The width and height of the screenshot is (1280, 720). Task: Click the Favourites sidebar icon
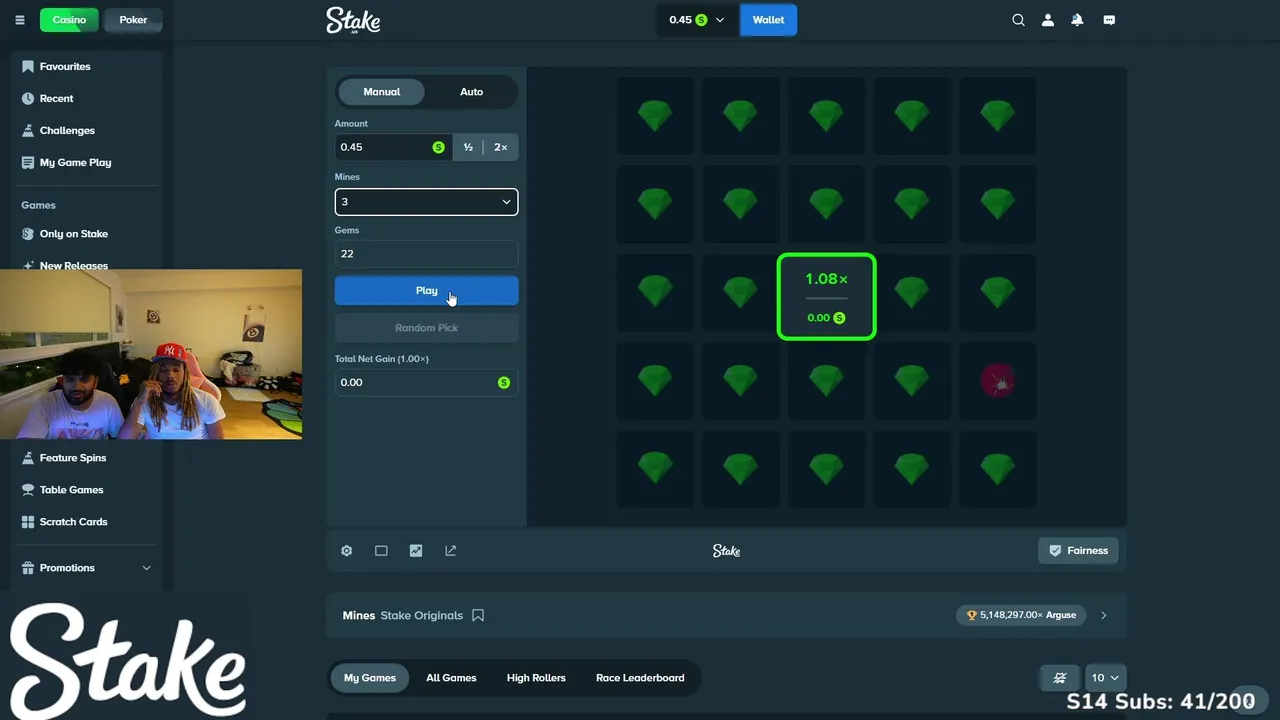point(28,66)
